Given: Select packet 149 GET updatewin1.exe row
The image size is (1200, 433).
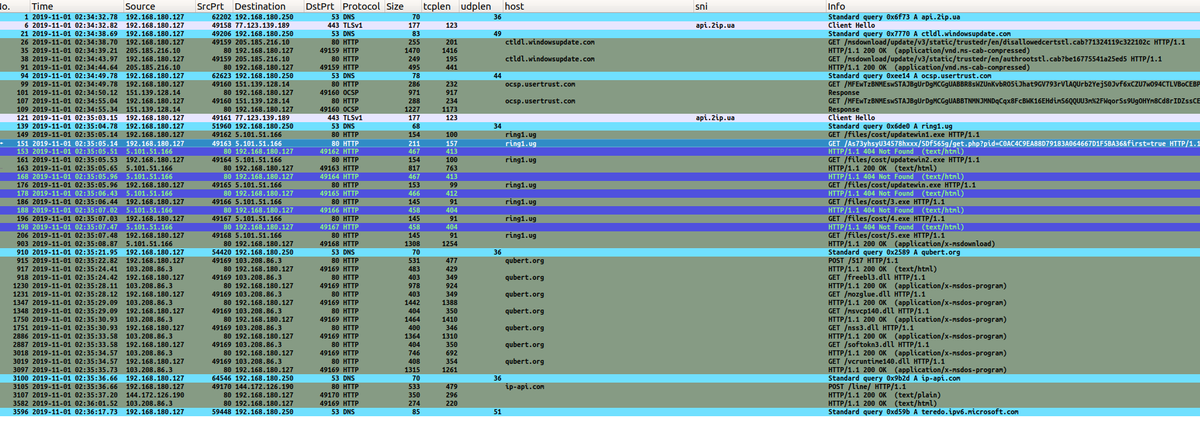Looking at the screenshot, I should pyautogui.click(x=600, y=133).
